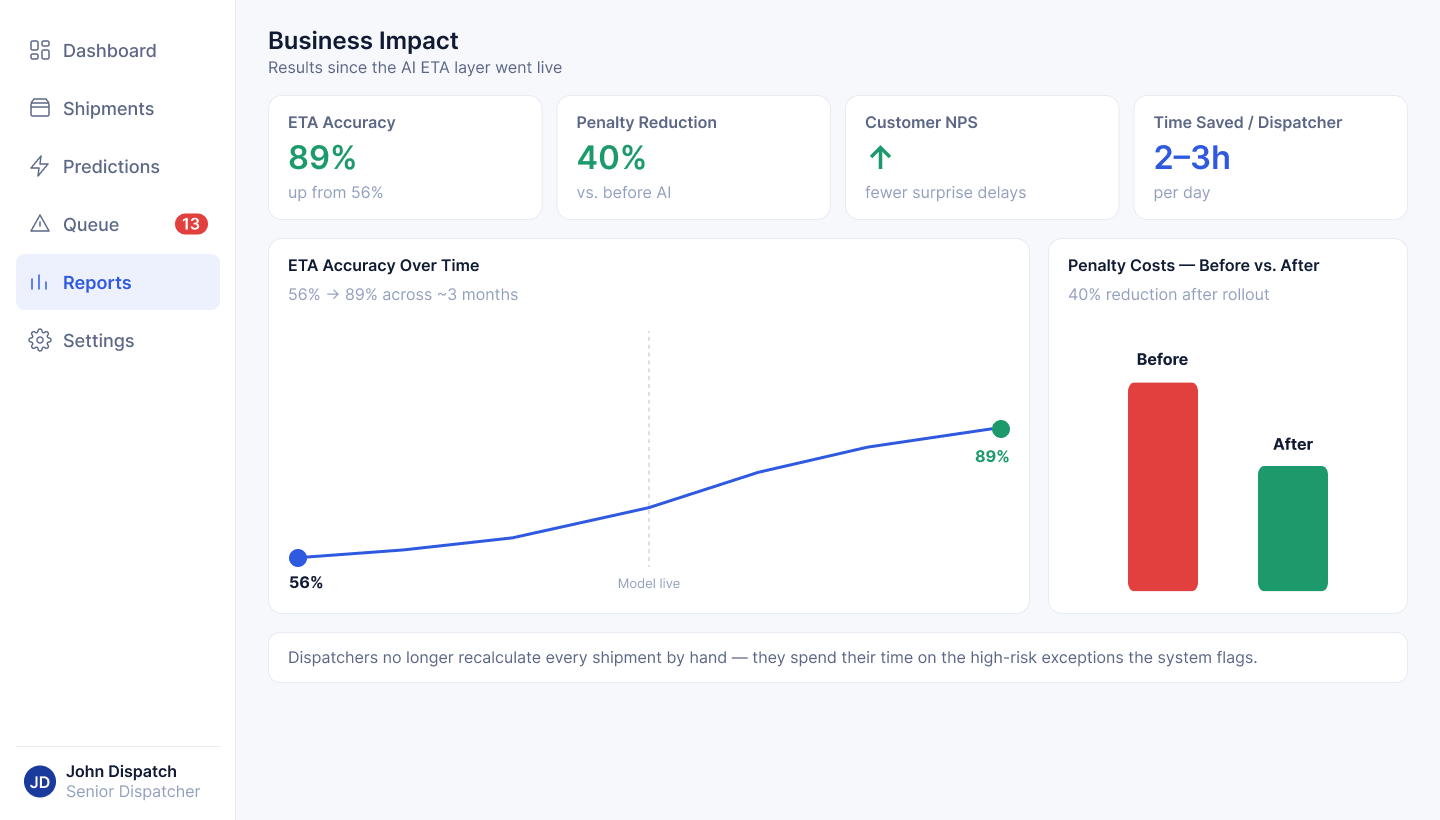This screenshot has height=820, width=1440.
Task: Open the Settings gear icon
Action: click(x=40, y=340)
